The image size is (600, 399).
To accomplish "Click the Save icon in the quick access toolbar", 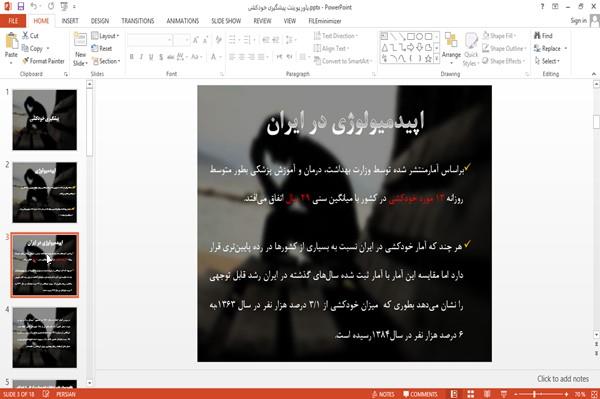I will [x=21, y=7].
